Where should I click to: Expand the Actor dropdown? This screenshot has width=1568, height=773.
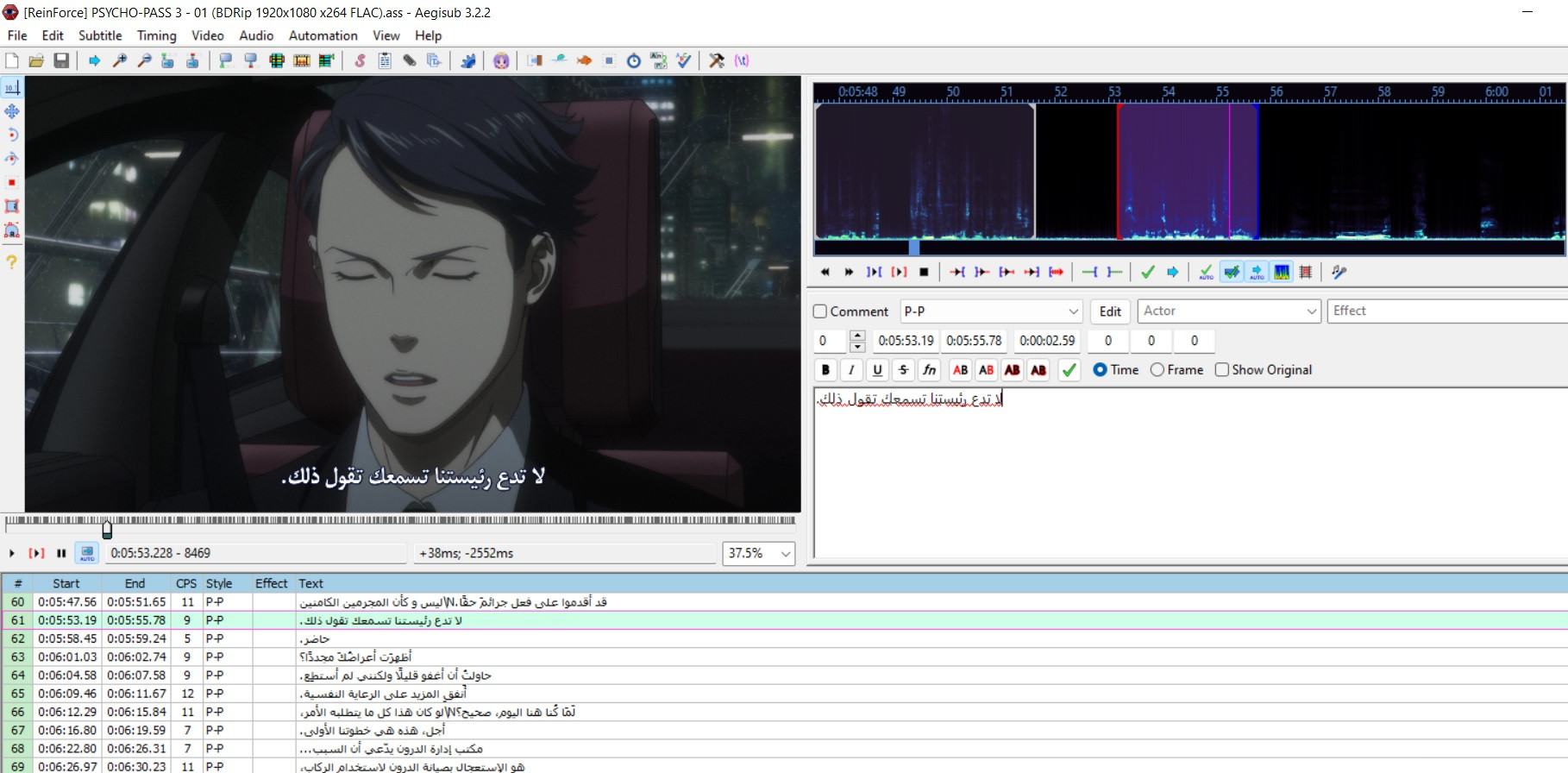pos(1312,311)
